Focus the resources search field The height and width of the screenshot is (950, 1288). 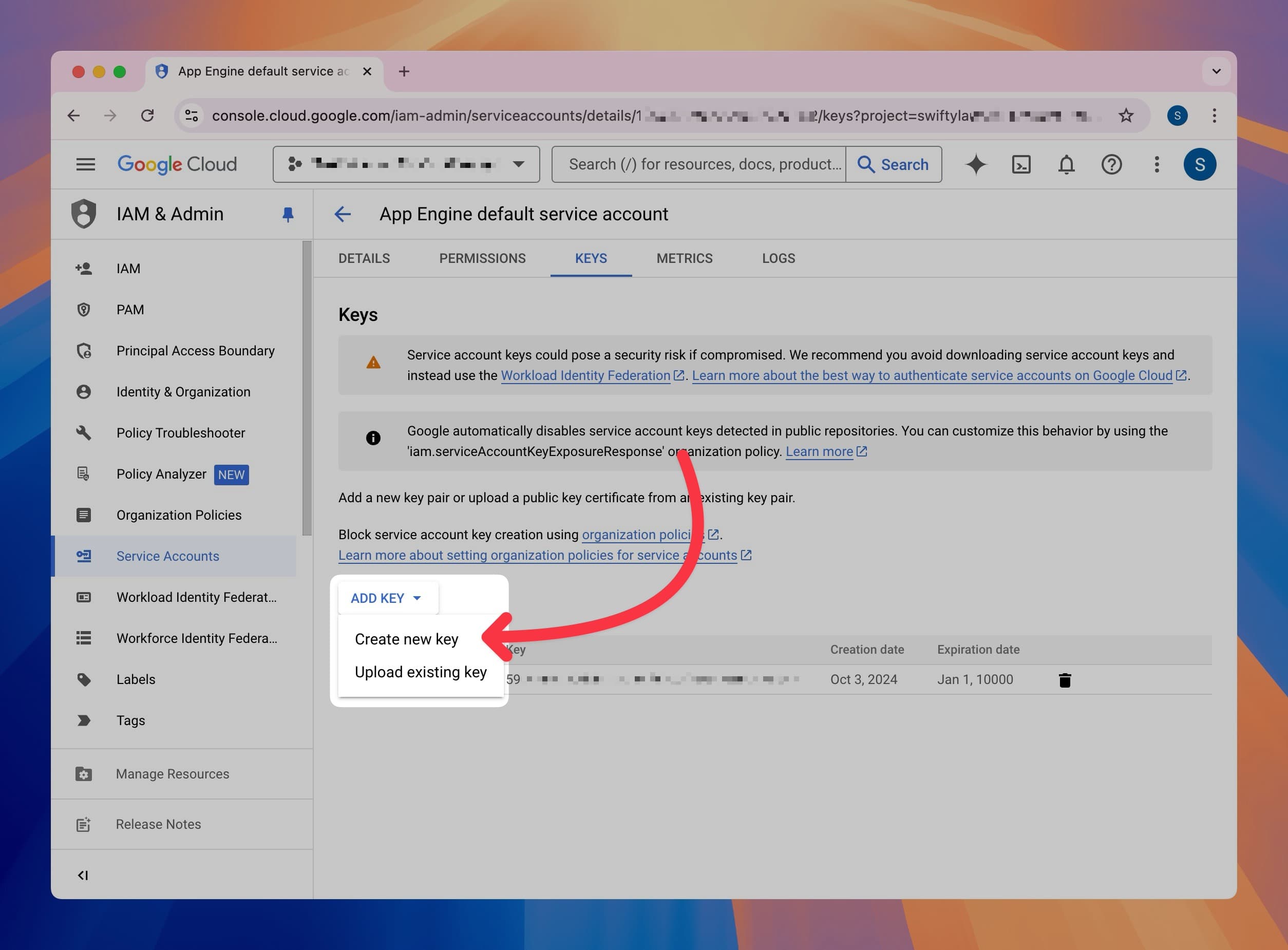pos(699,164)
